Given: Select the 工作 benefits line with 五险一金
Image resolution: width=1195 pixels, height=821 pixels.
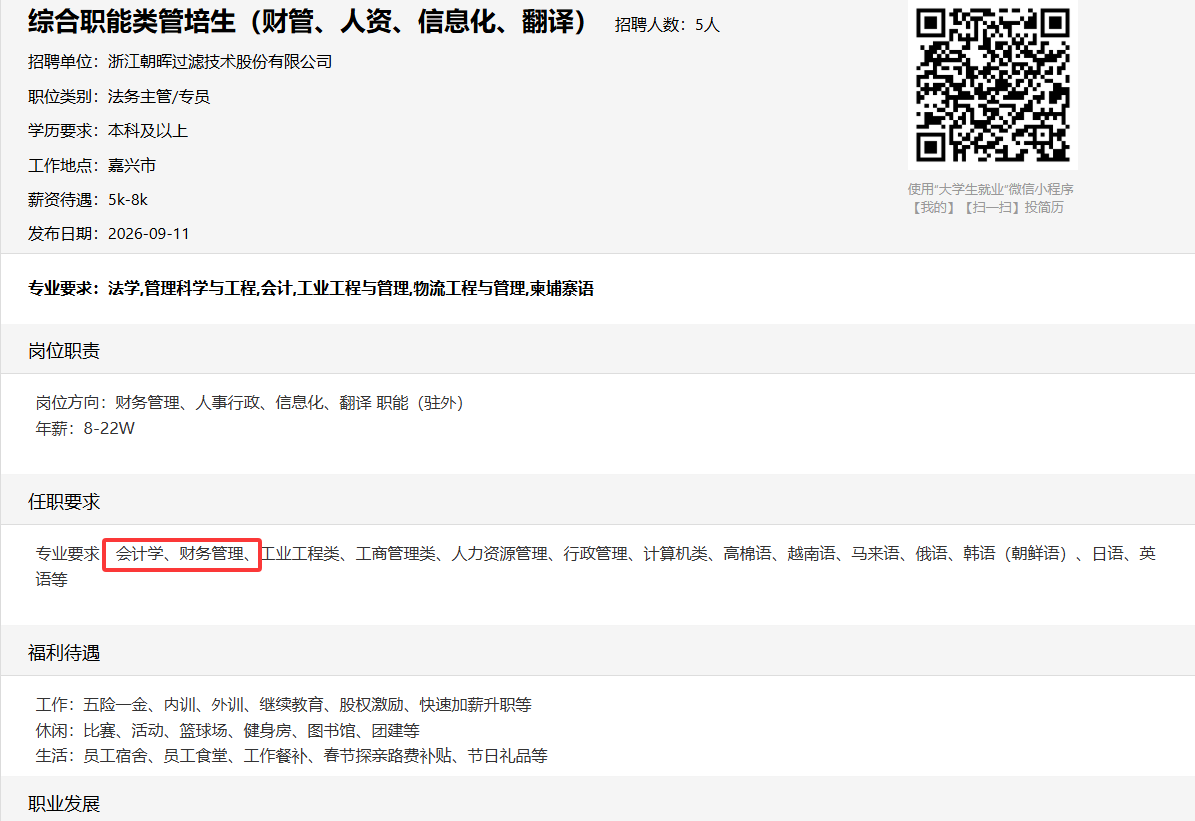Looking at the screenshot, I should (x=284, y=704).
